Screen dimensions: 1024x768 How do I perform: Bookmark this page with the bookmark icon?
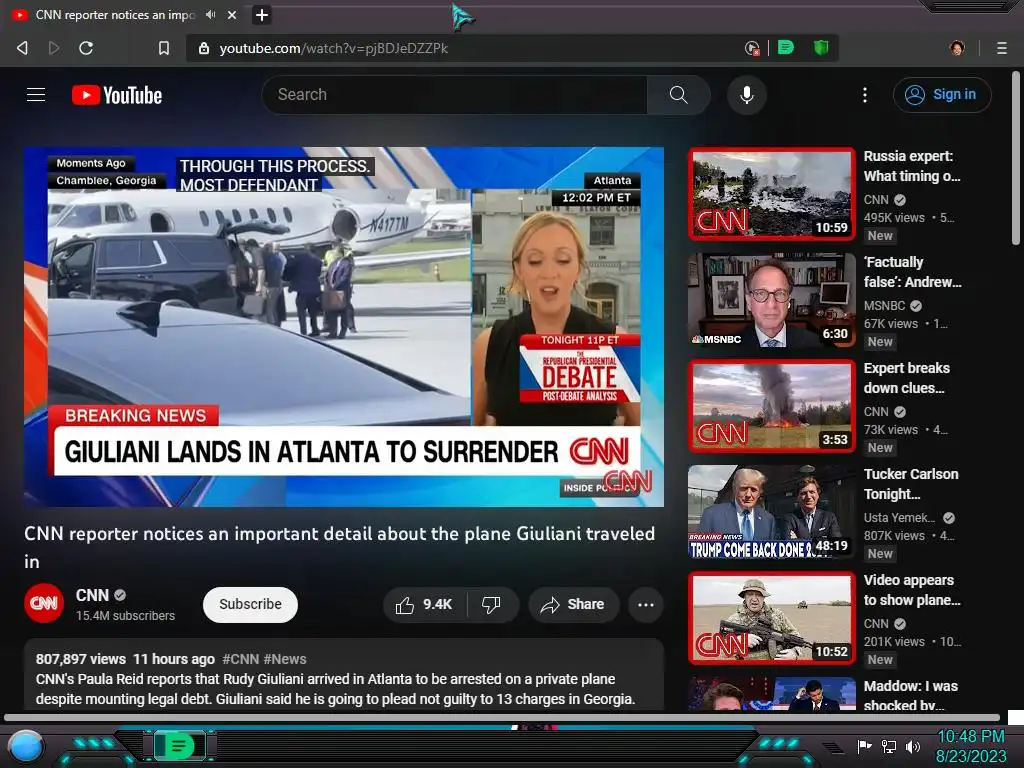(164, 48)
